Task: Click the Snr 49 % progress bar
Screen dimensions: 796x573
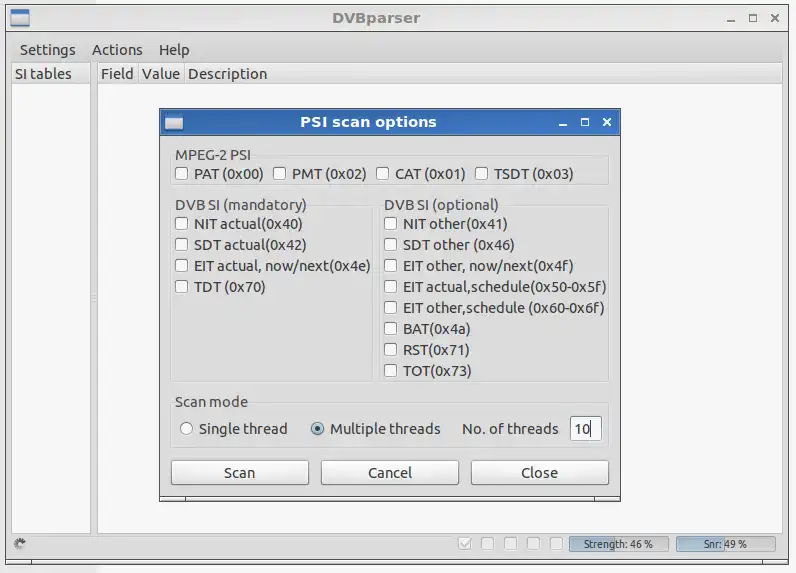Action: point(725,544)
